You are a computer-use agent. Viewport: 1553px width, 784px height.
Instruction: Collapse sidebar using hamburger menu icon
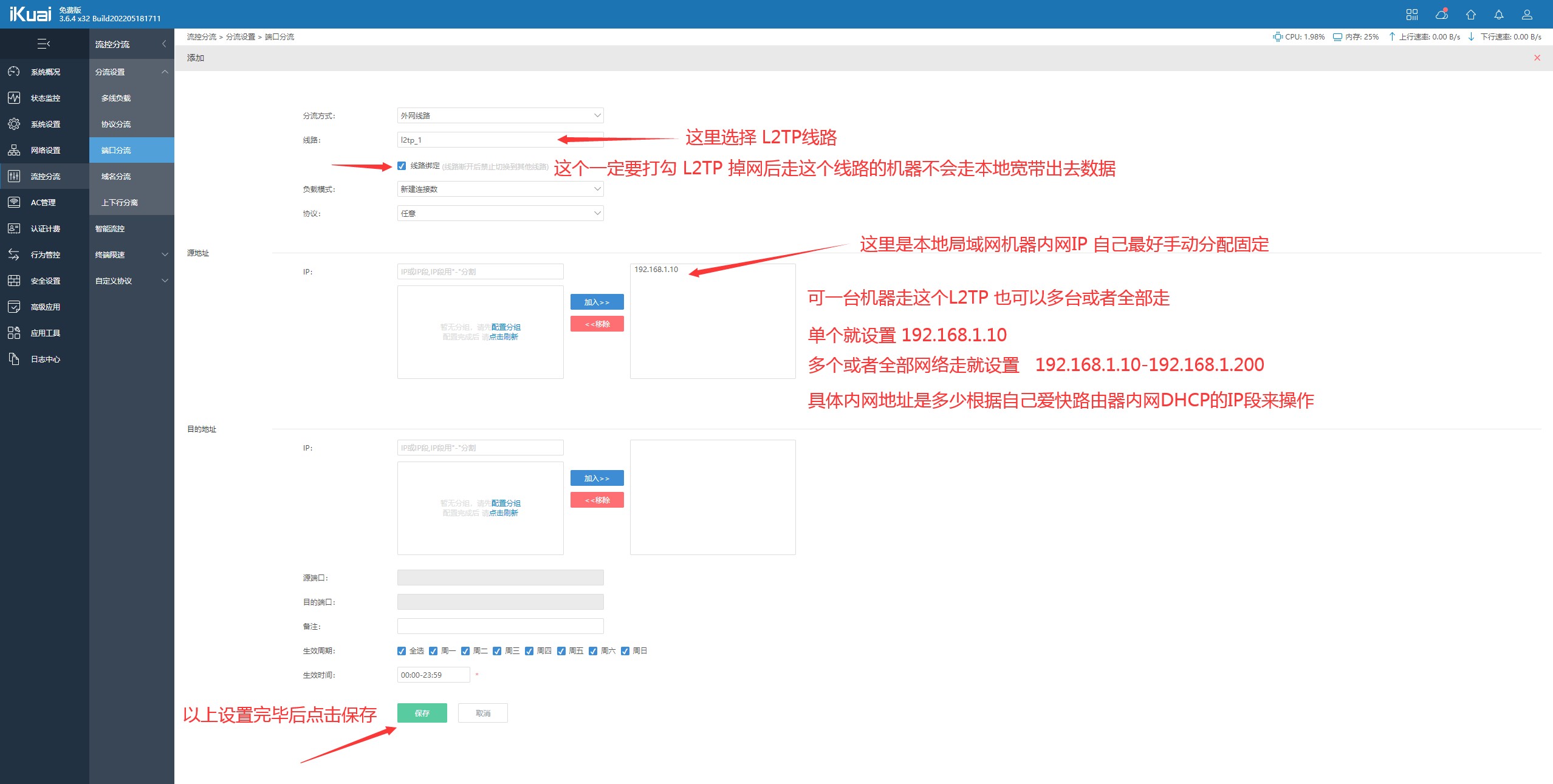(44, 44)
